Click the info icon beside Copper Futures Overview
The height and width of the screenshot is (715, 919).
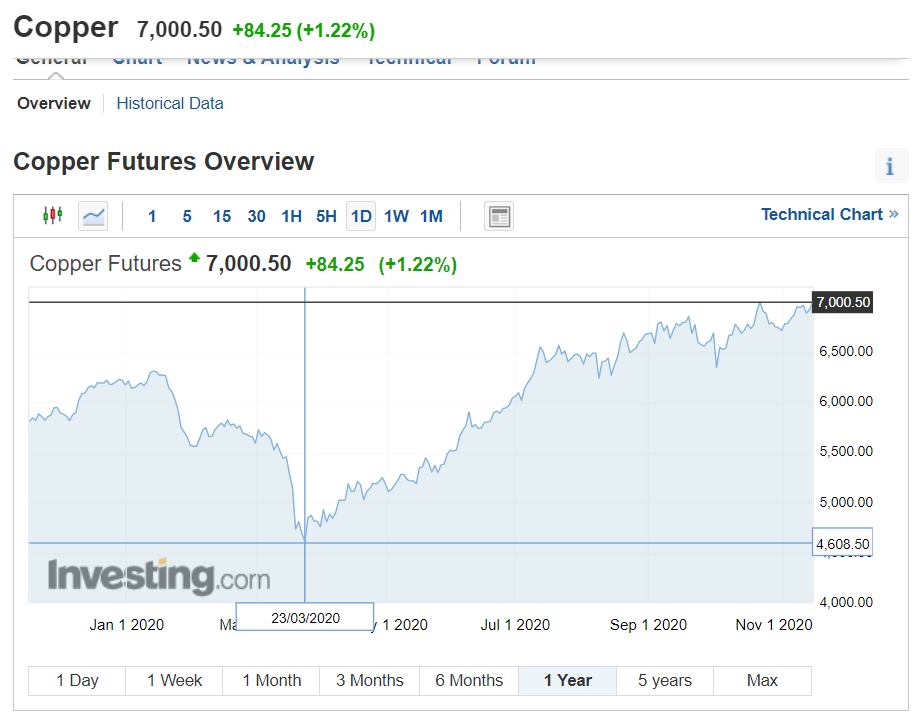pyautogui.click(x=890, y=166)
